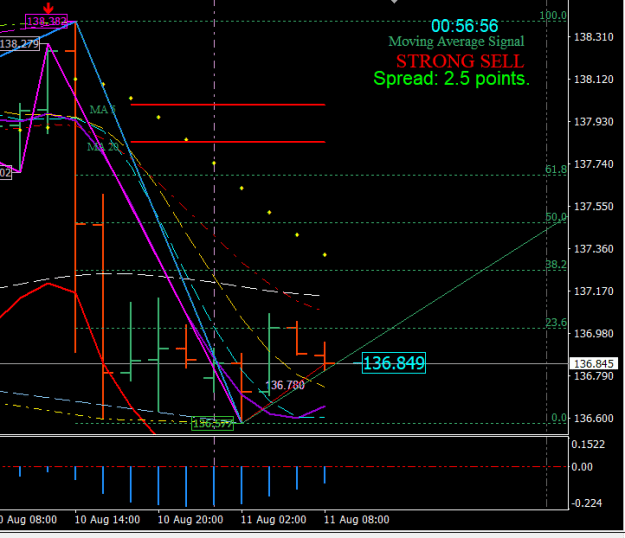Click the Fibonacci 50.0 level label
625x538 pixels.
(556, 217)
